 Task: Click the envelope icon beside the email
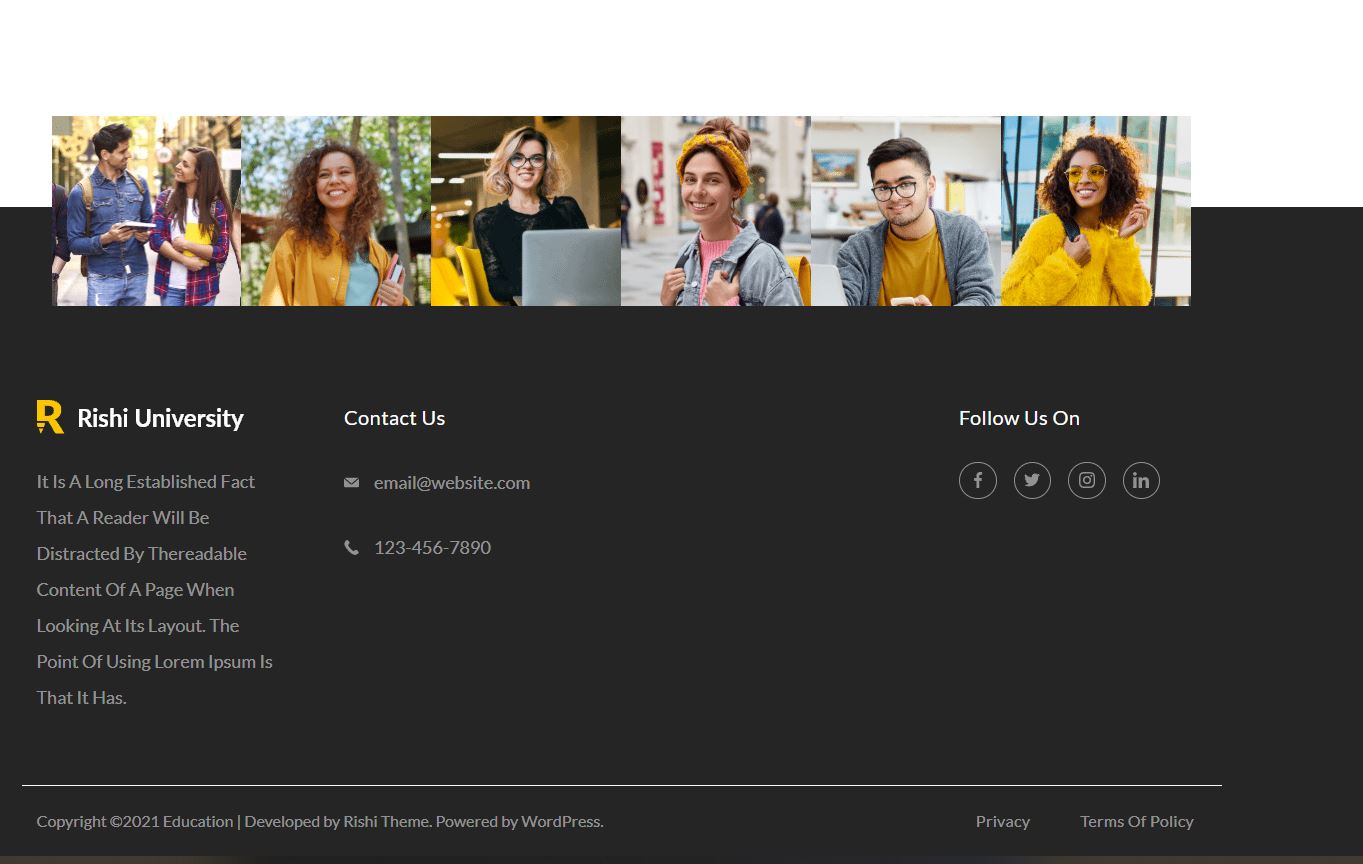(351, 483)
